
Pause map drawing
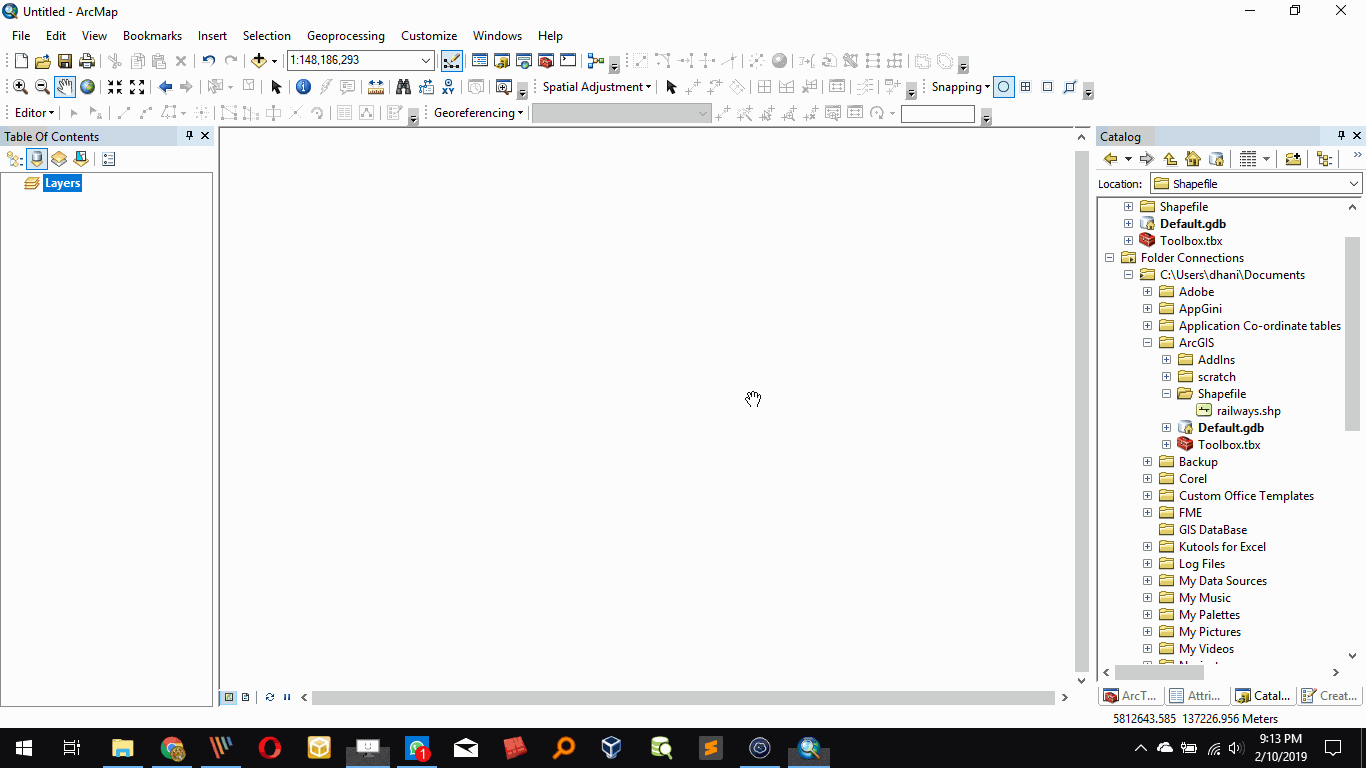pyautogui.click(x=287, y=697)
